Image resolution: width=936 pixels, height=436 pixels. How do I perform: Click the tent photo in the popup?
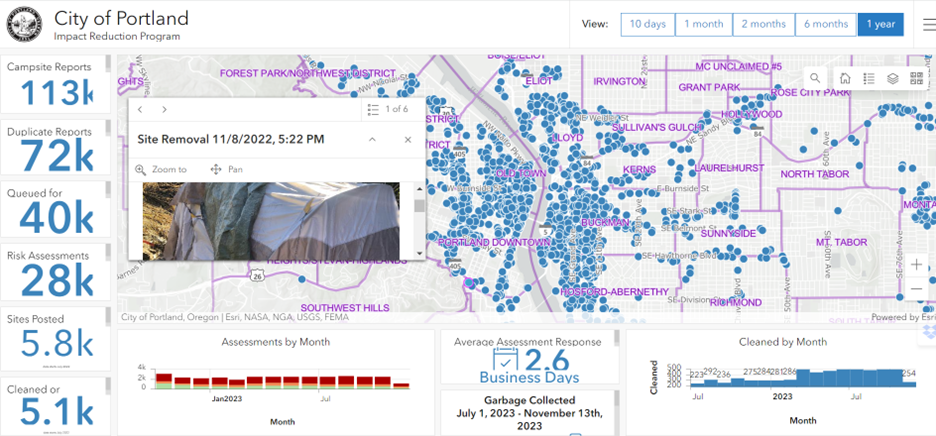point(271,221)
